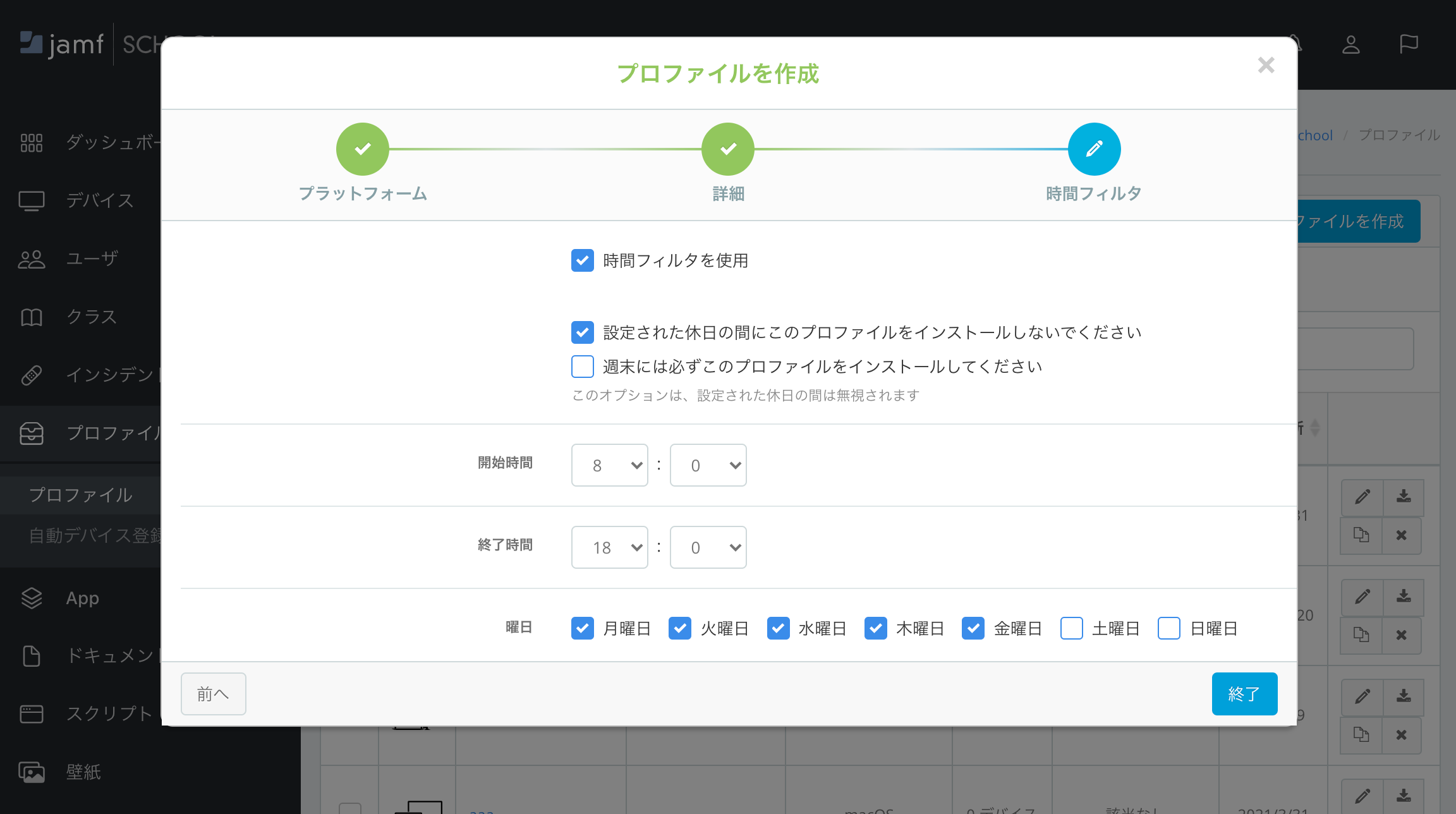Open クラス sidebar item

point(81,317)
